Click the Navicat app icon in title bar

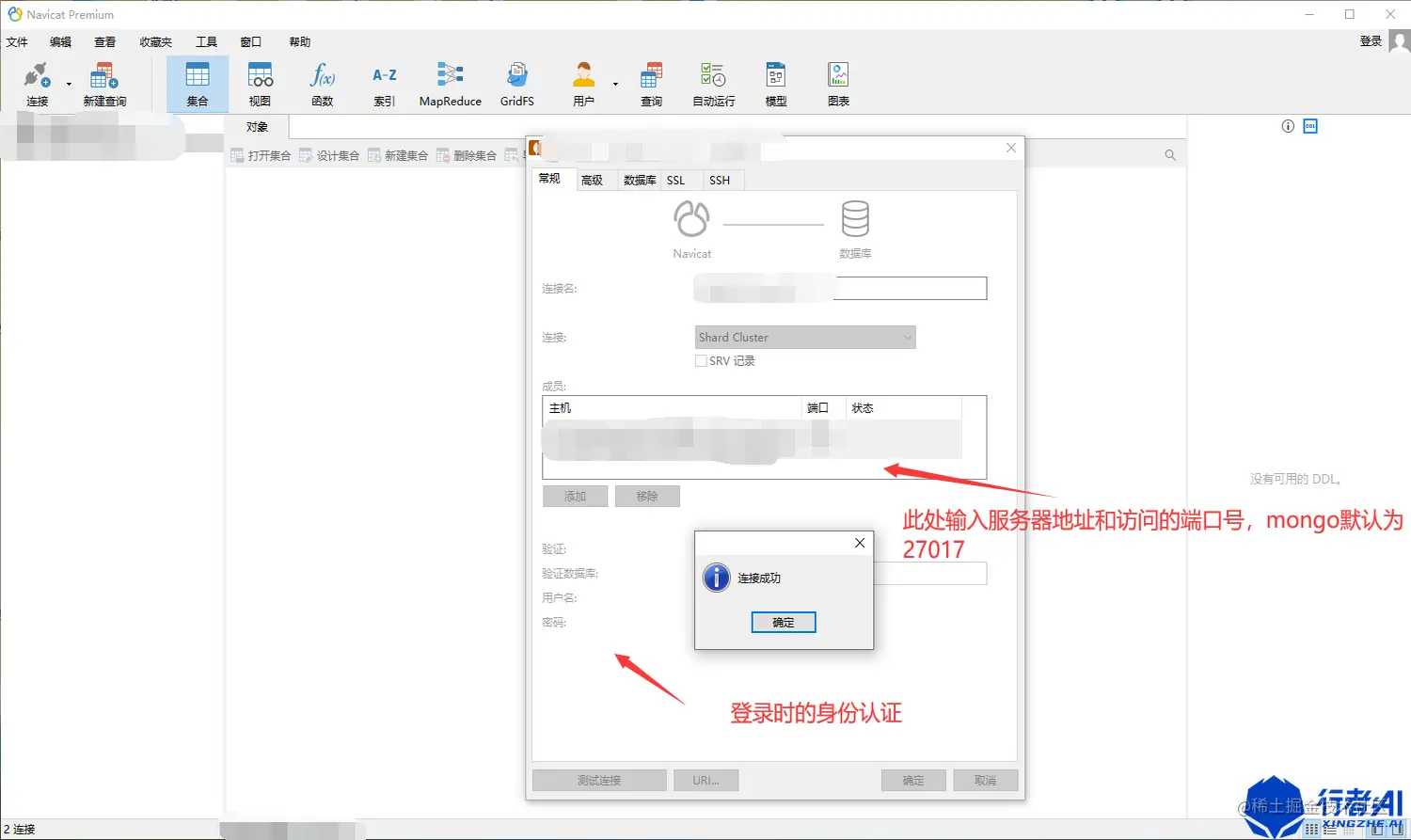(14, 14)
